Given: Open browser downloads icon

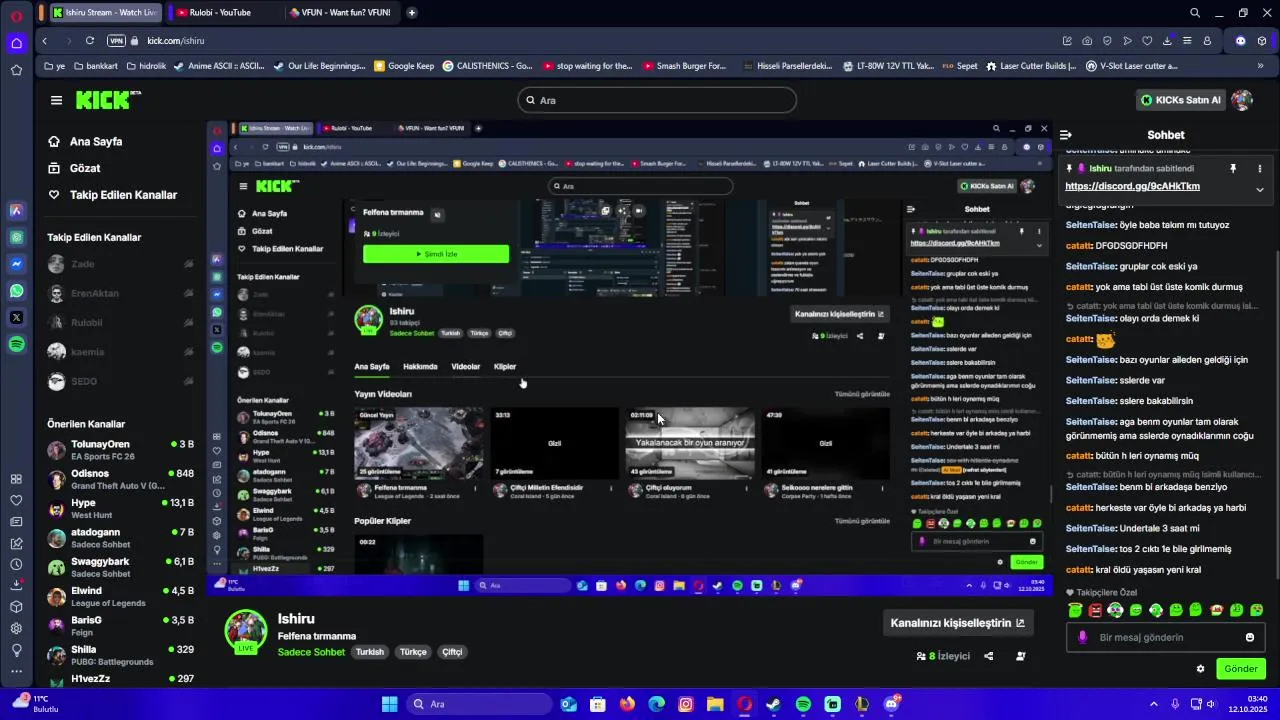Looking at the screenshot, I should (x=1167, y=41).
